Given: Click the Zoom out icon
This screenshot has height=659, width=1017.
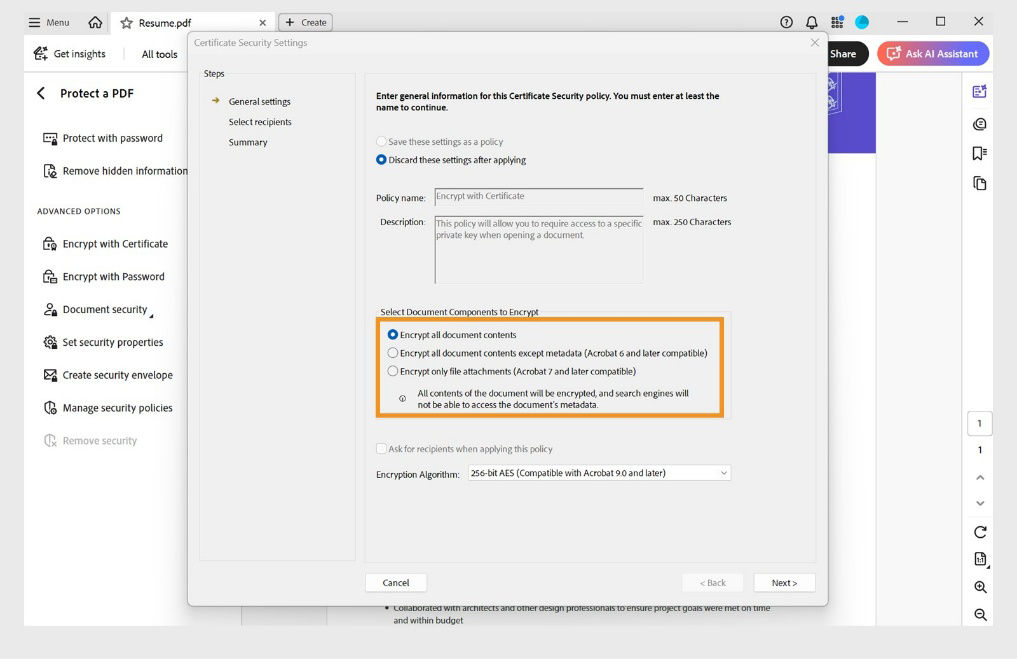Looking at the screenshot, I should pos(979,614).
